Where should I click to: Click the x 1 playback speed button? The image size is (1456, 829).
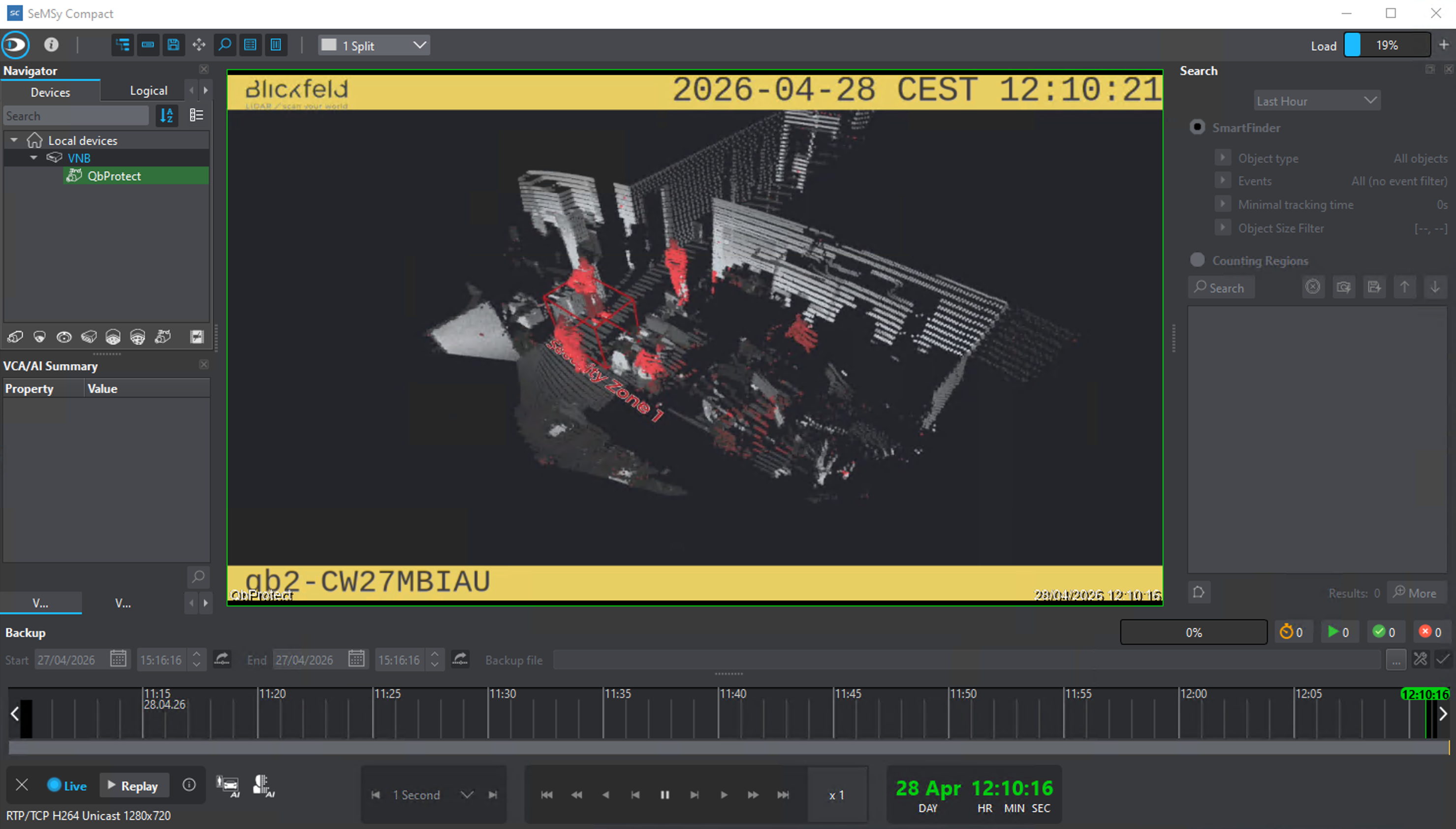(x=837, y=795)
